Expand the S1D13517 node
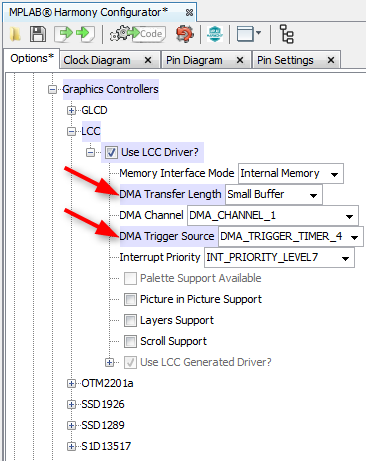The height and width of the screenshot is (461, 366). tap(71, 447)
